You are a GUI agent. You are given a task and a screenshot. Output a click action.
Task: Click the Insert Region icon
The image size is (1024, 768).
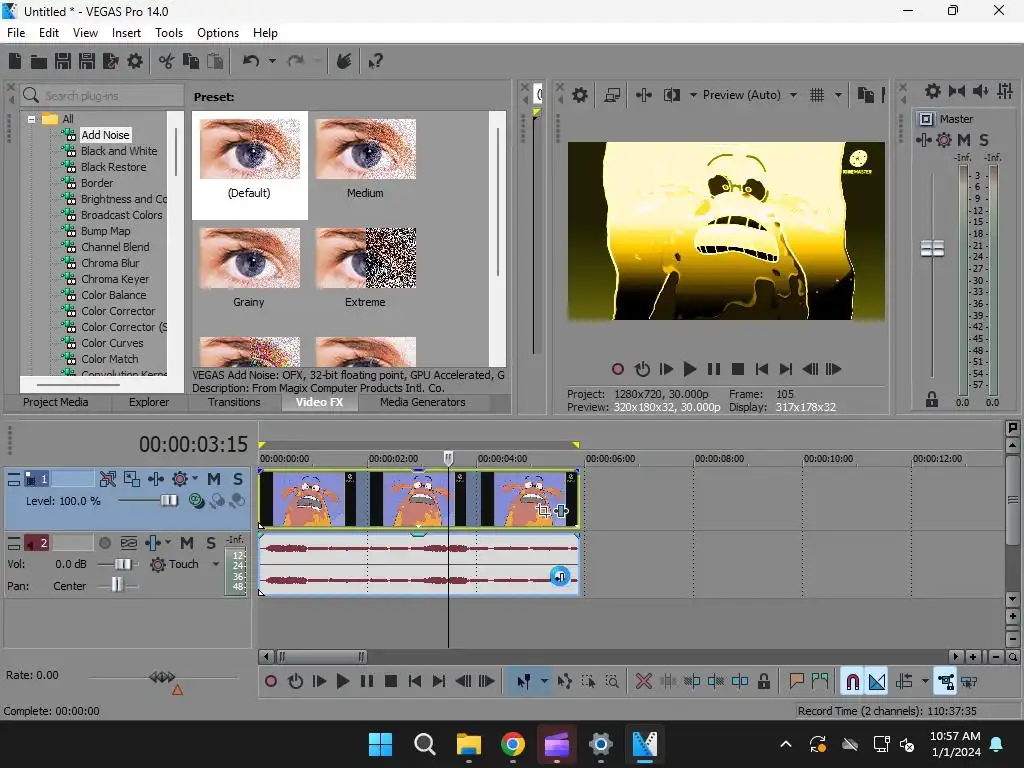pyautogui.click(x=820, y=682)
